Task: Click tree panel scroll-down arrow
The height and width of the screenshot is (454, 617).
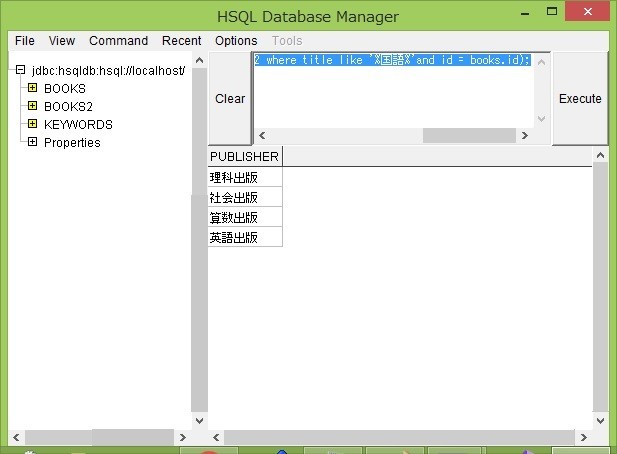Action: coord(200,421)
